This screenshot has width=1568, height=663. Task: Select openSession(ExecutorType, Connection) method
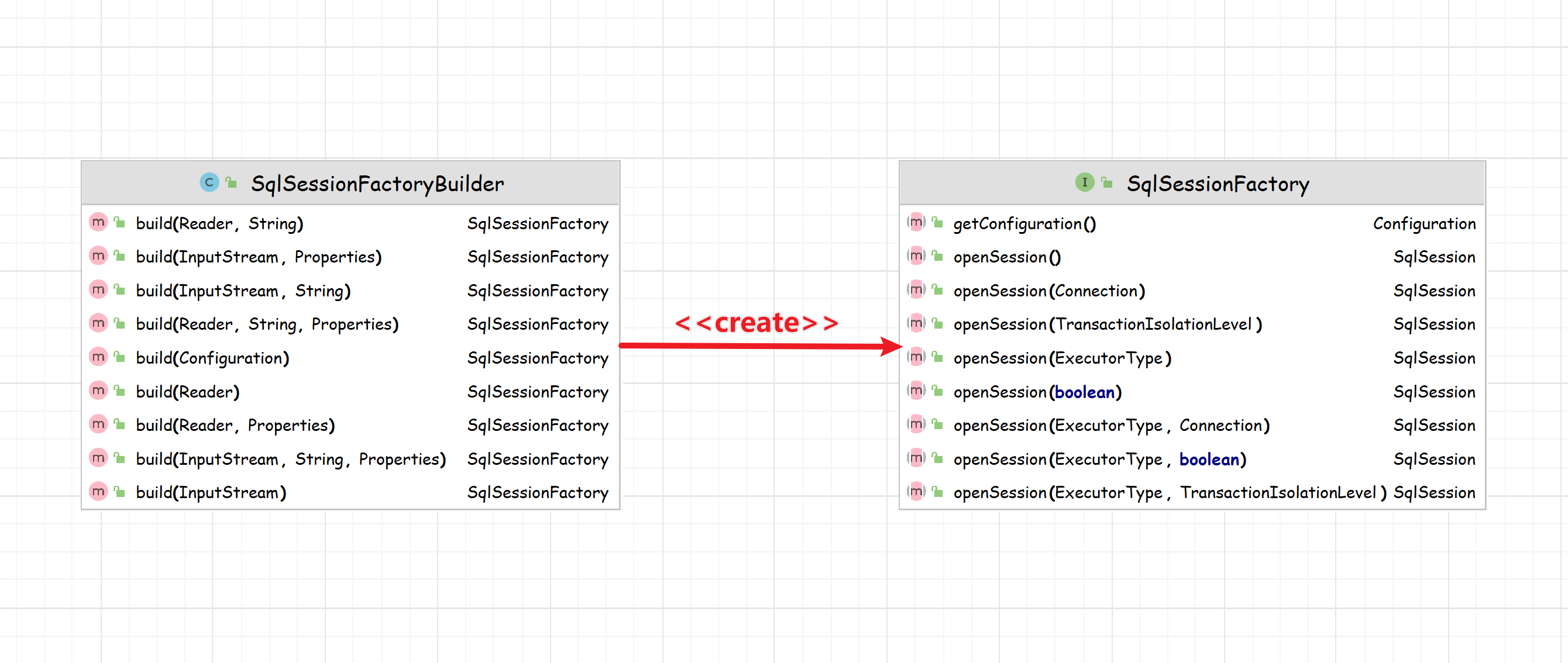coord(1111,425)
